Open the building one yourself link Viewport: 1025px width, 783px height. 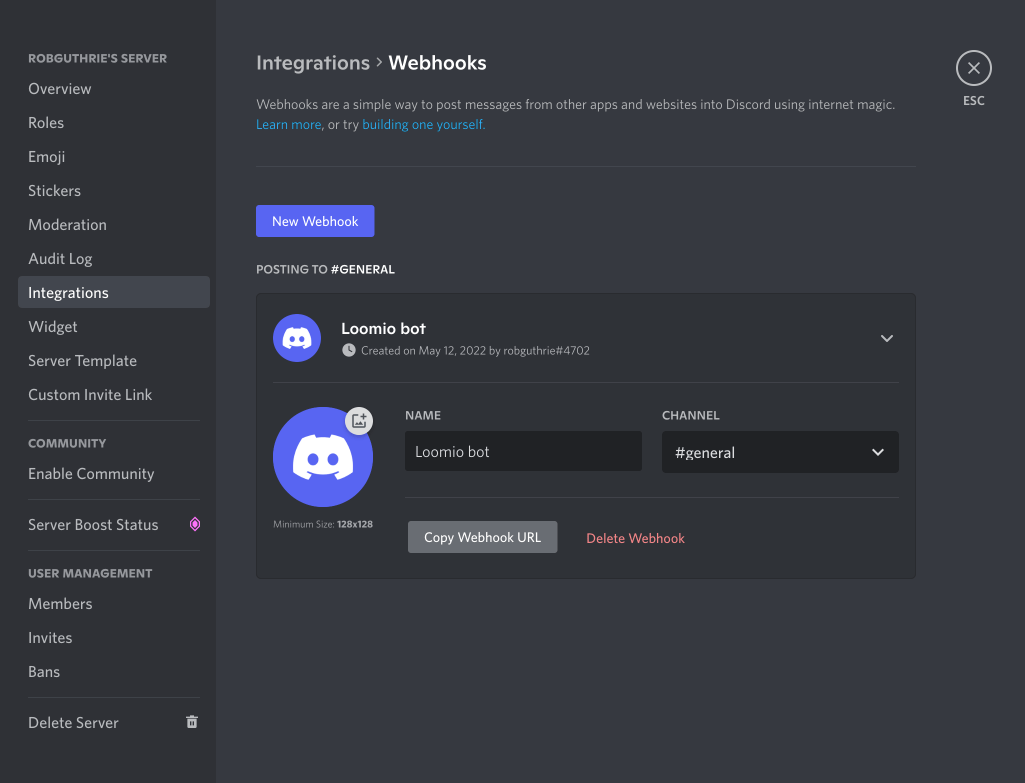423,124
